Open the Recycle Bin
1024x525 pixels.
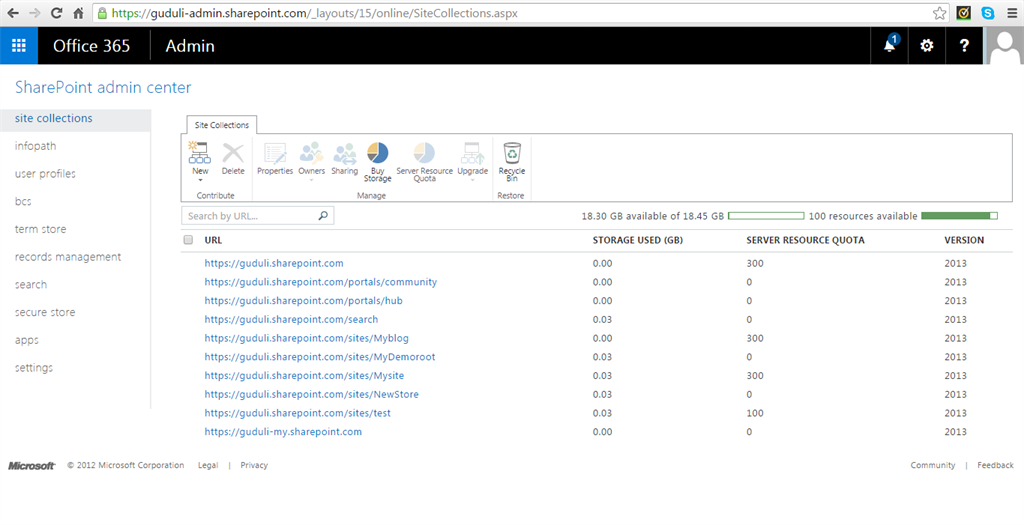pos(512,161)
